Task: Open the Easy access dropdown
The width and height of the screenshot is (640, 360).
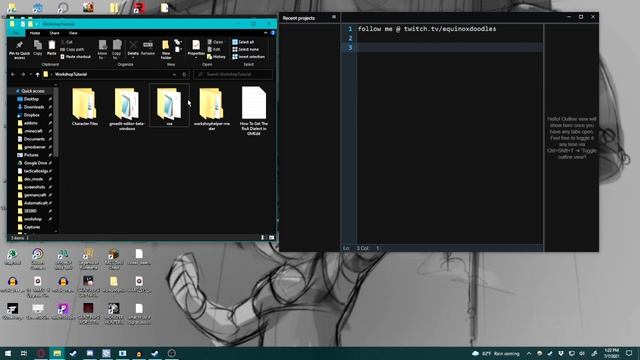Action: click(x=178, y=49)
